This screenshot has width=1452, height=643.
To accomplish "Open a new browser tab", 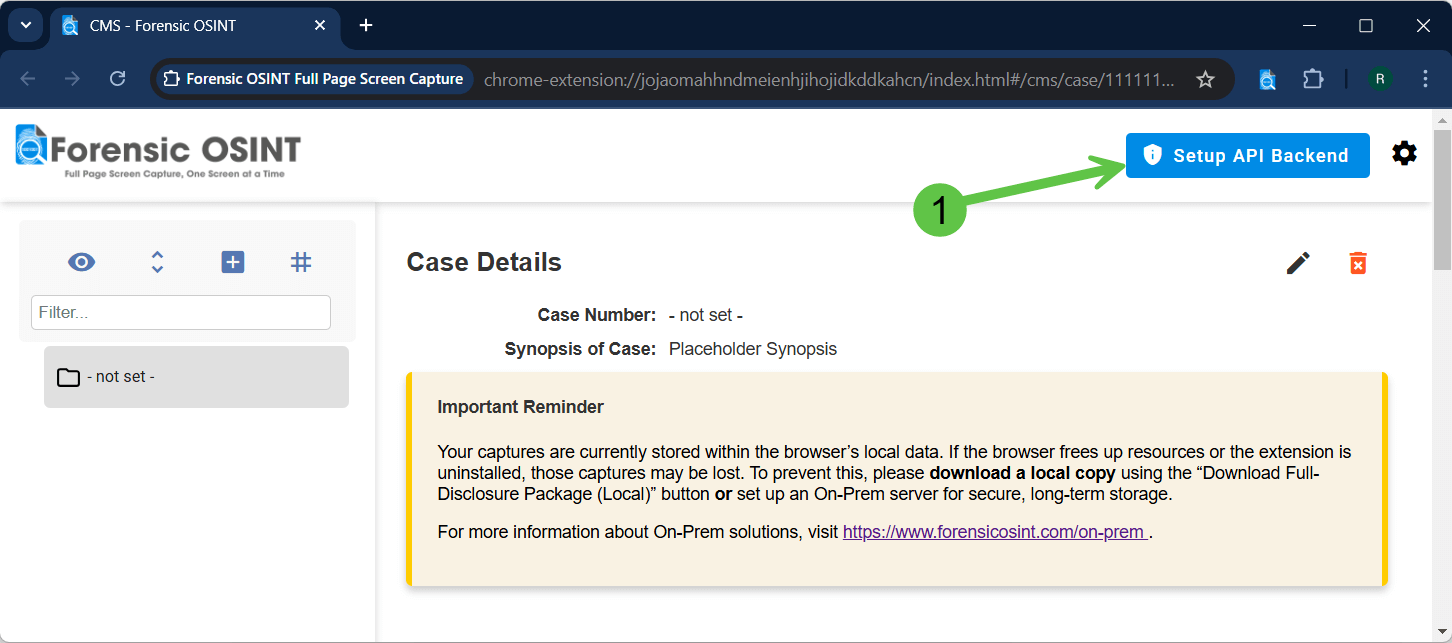I will tap(366, 25).
